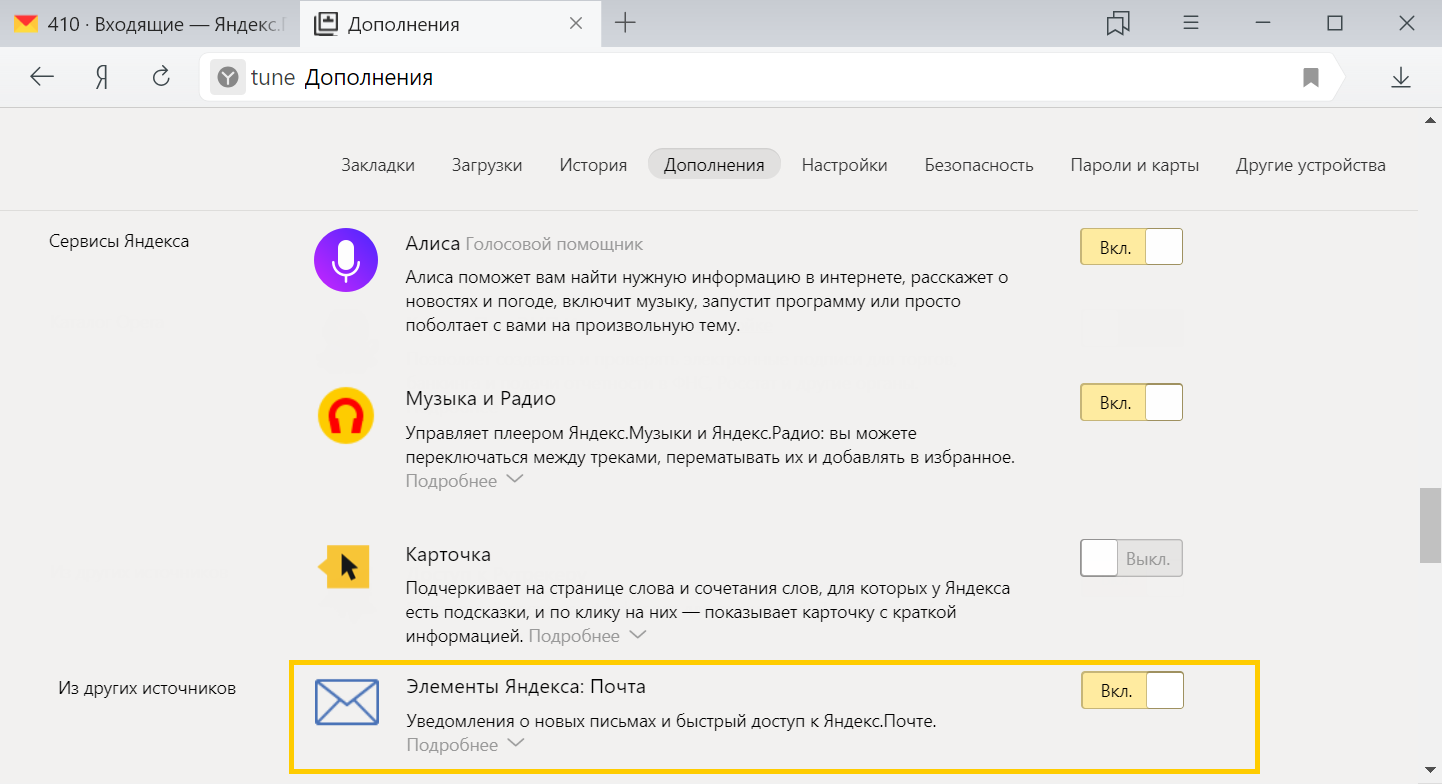Click the Yandex site icon in address bar
1442x784 pixels.
tap(228, 77)
